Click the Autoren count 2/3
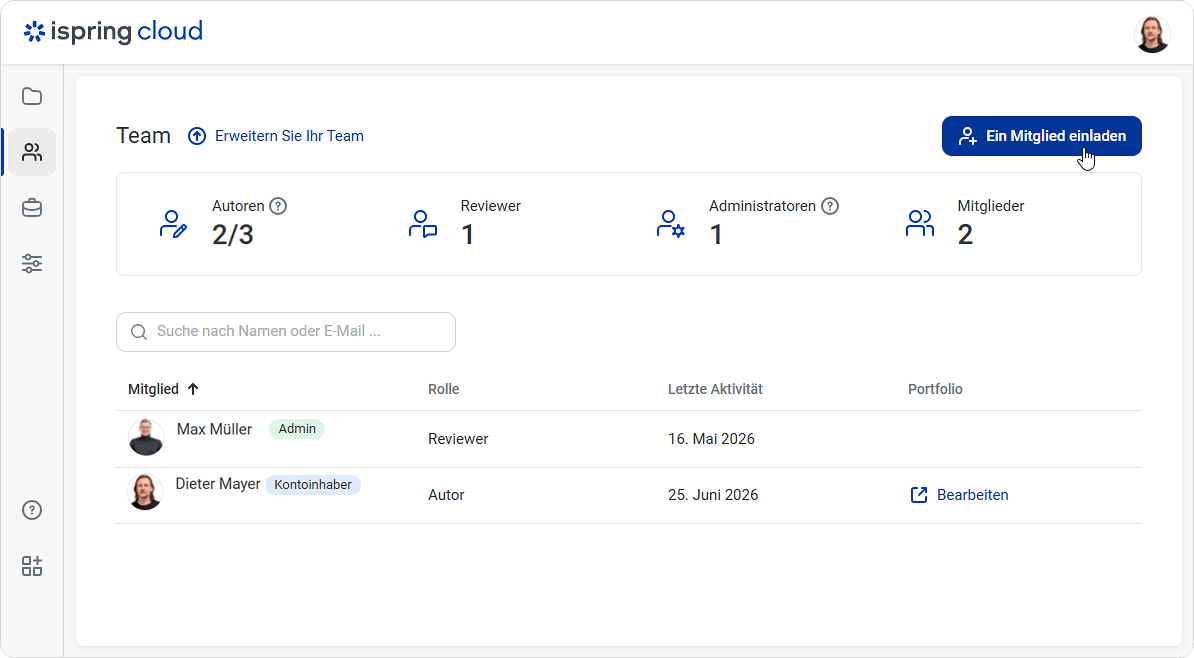The image size is (1194, 658). [232, 235]
